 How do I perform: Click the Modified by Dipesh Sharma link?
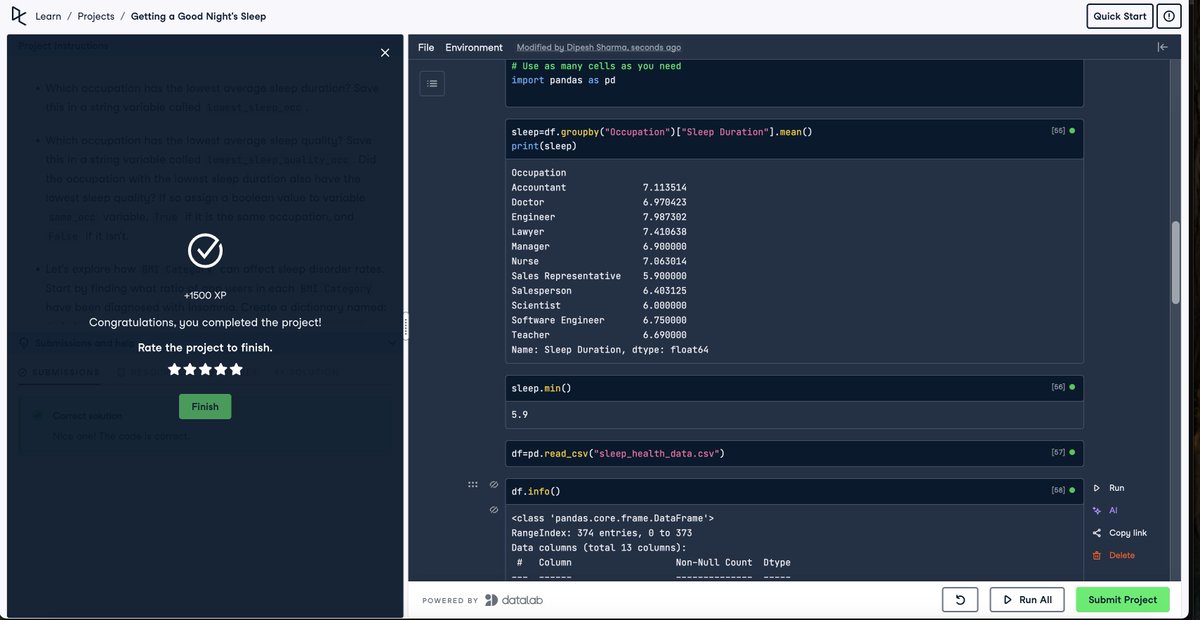[x=599, y=47]
